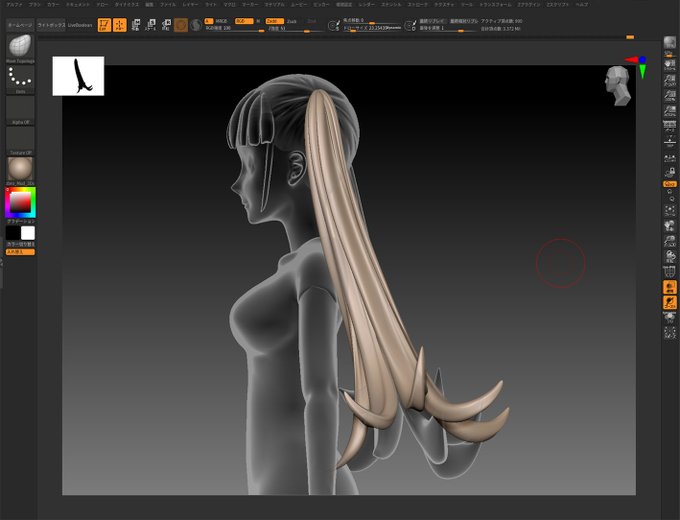Screen dimensions: 680x520
Task: Click the Z強度 intensity slider
Action: point(295,29)
